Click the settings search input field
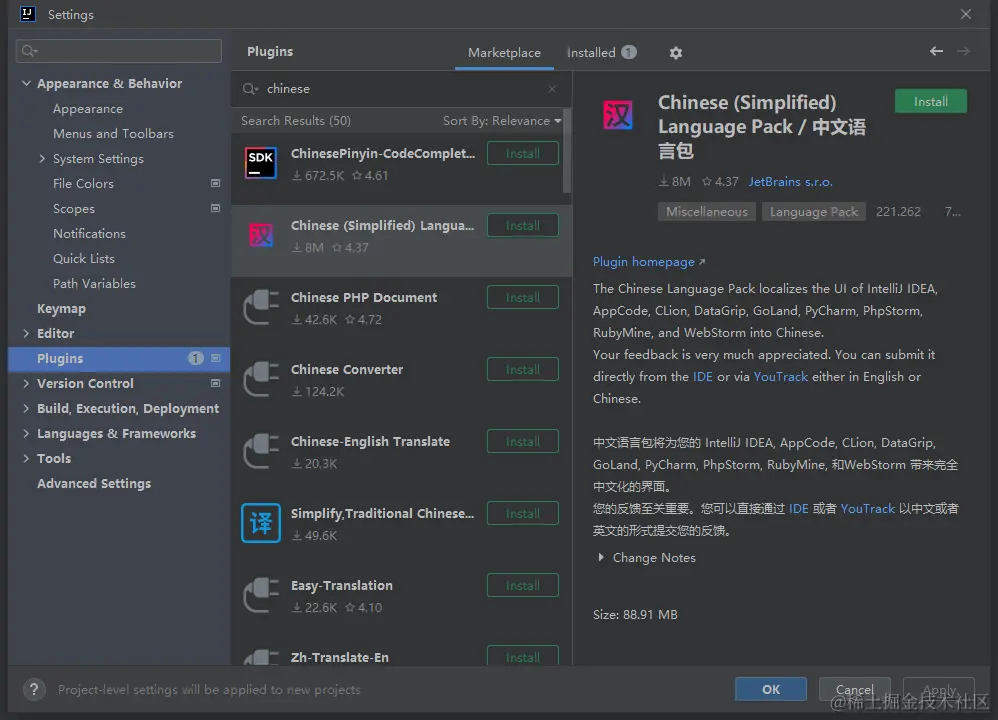 119,51
